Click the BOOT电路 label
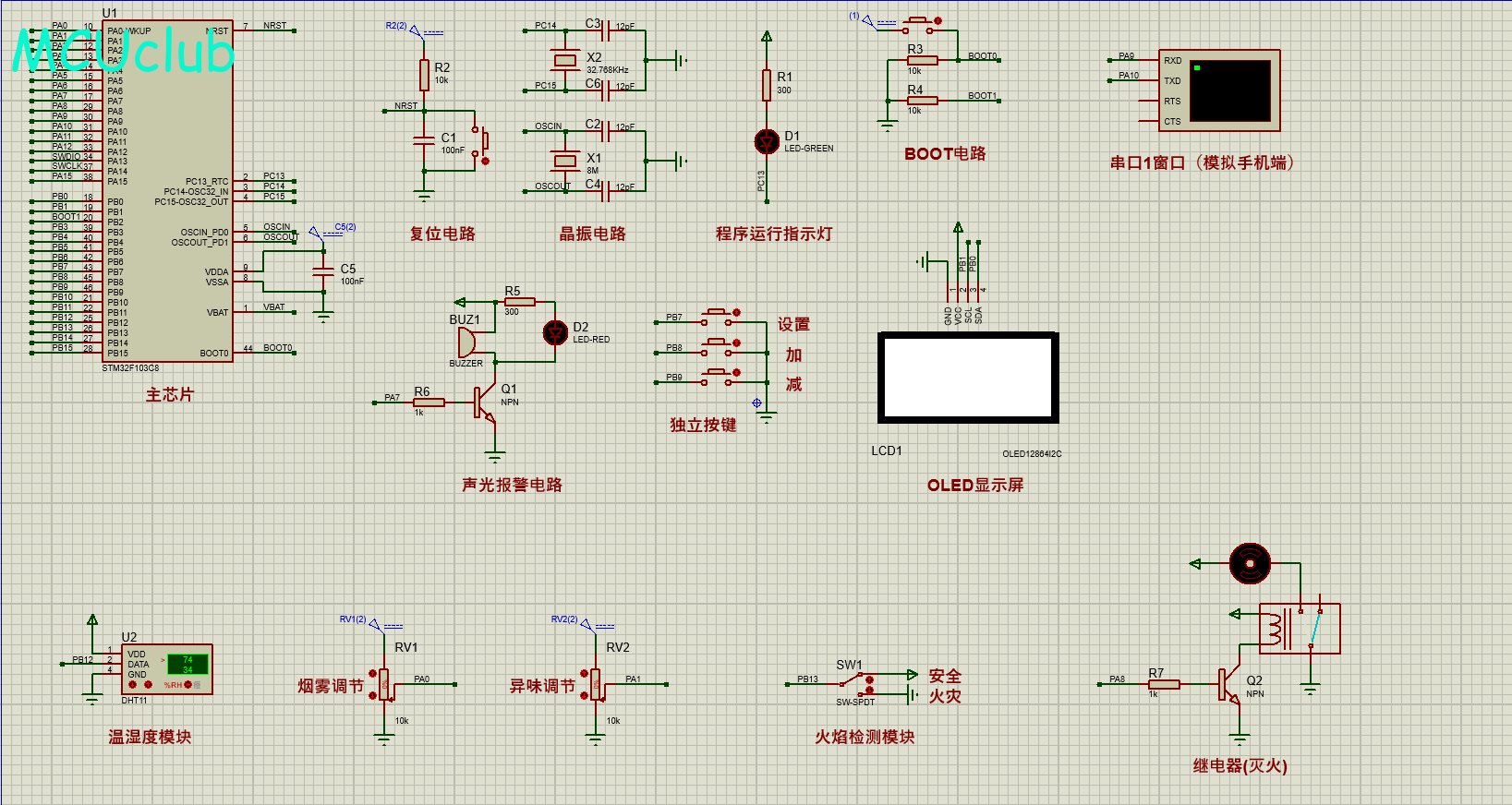 [945, 153]
